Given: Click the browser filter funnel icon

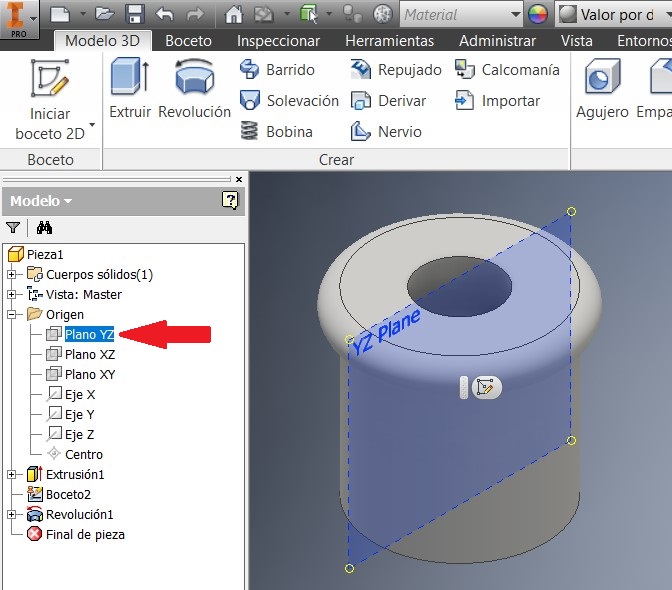Looking at the screenshot, I should click(13, 228).
